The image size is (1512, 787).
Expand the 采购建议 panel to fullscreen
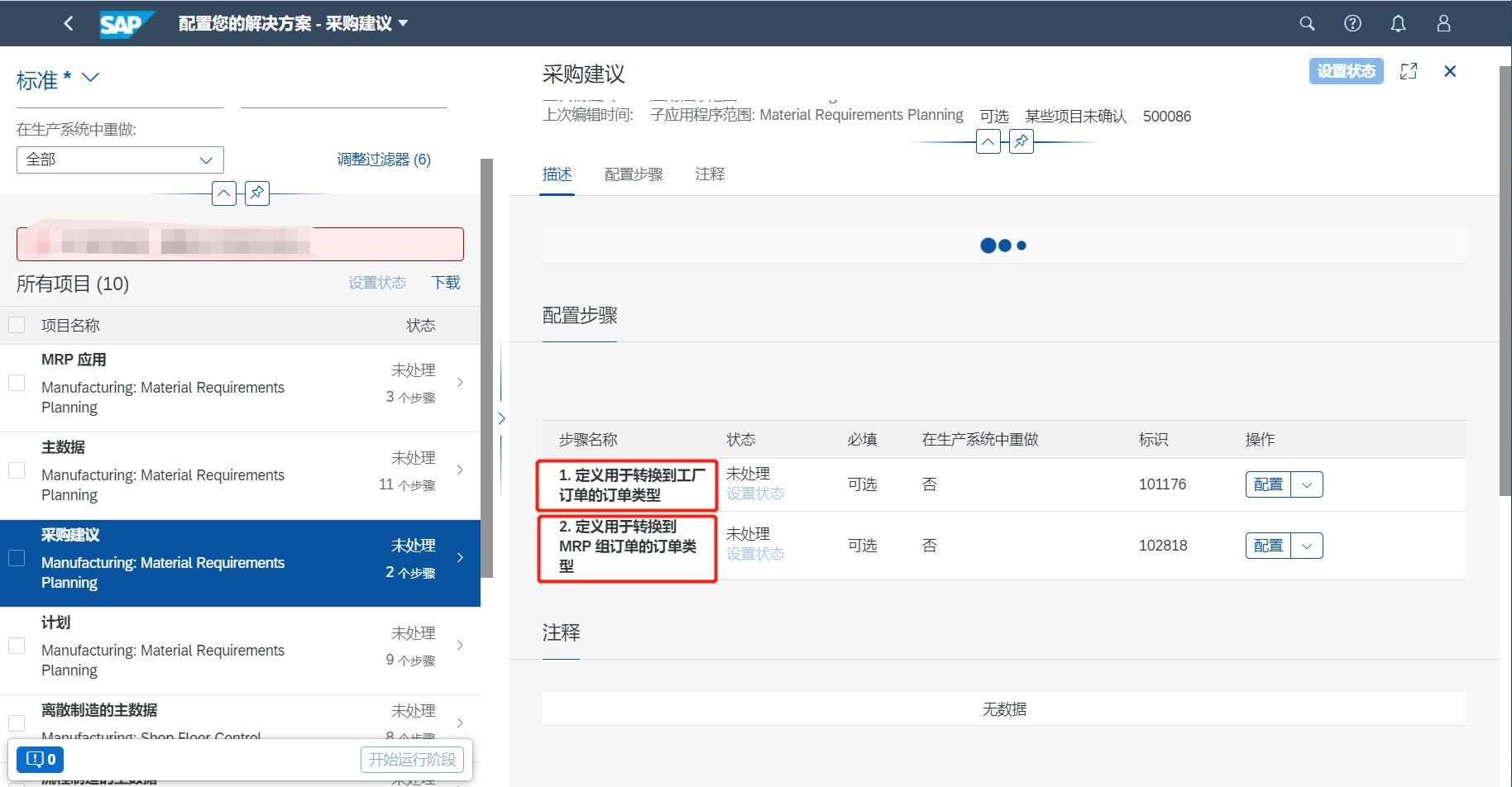coord(1409,71)
